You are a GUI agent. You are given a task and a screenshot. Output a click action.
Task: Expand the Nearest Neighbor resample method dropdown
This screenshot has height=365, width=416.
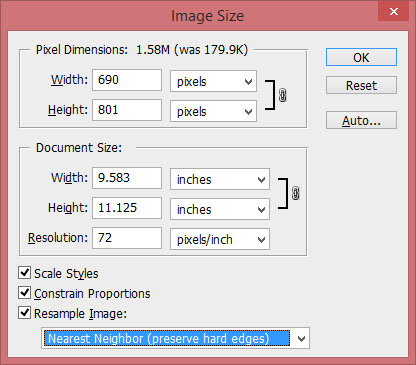(x=176, y=338)
